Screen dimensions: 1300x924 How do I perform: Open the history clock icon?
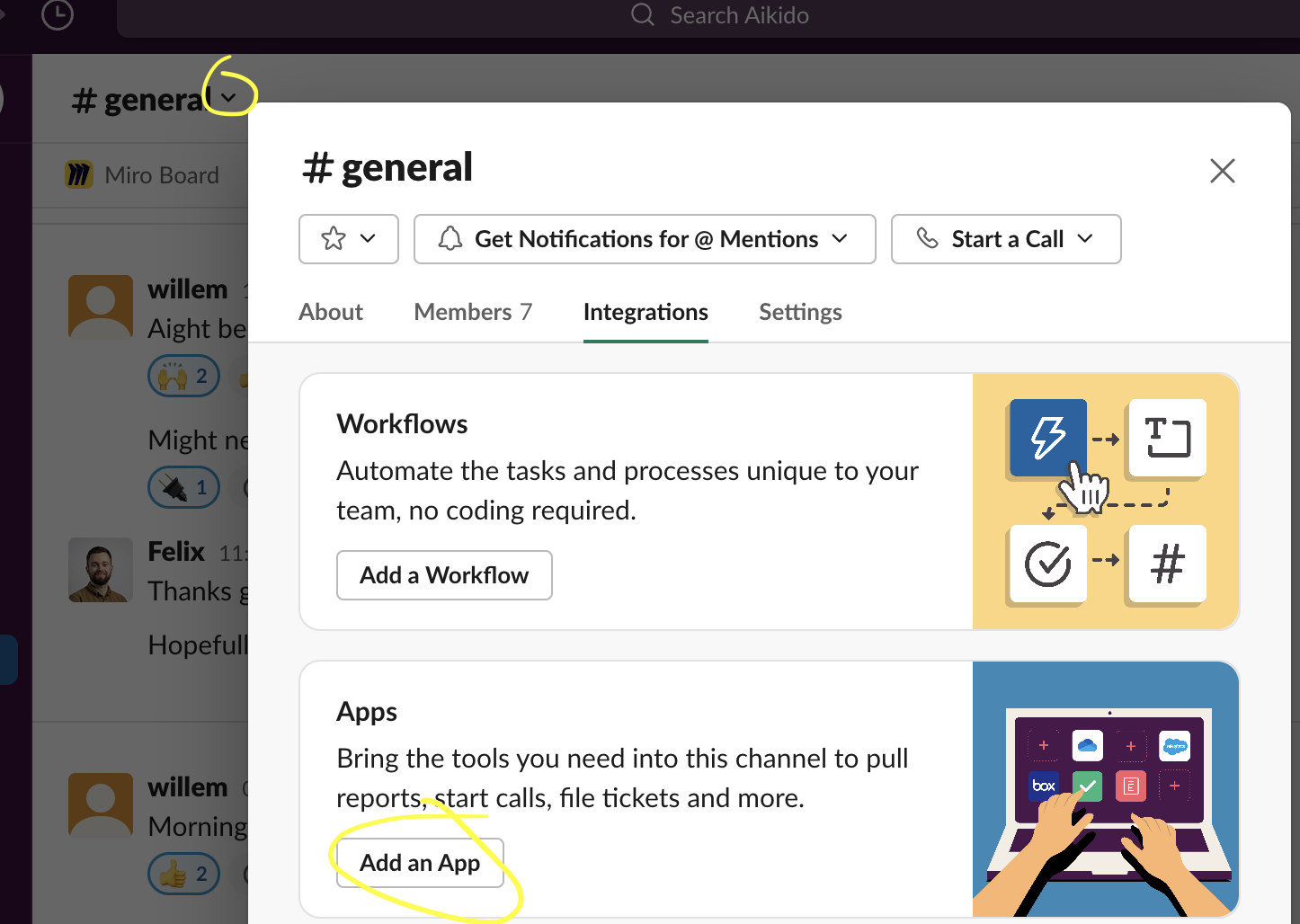tap(58, 14)
